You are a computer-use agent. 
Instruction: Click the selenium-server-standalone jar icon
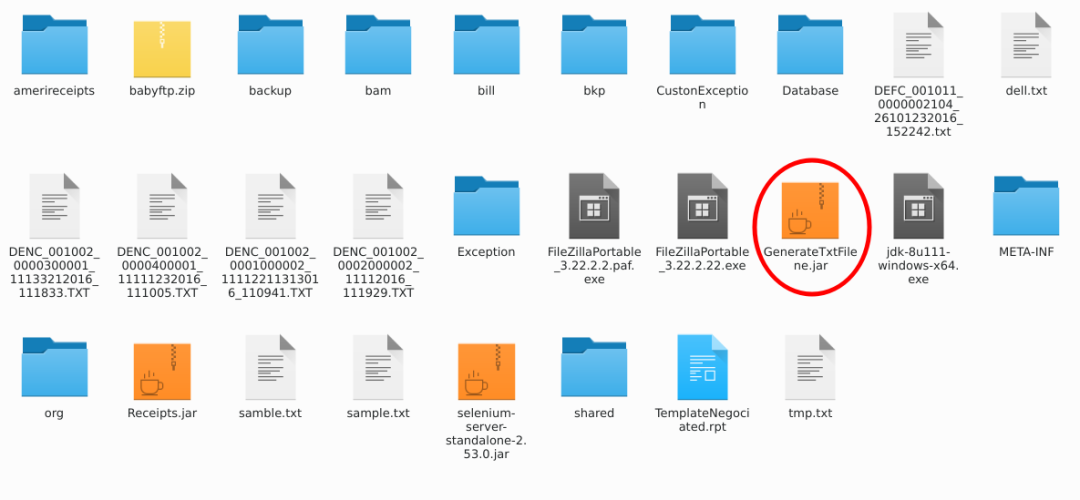(x=486, y=371)
